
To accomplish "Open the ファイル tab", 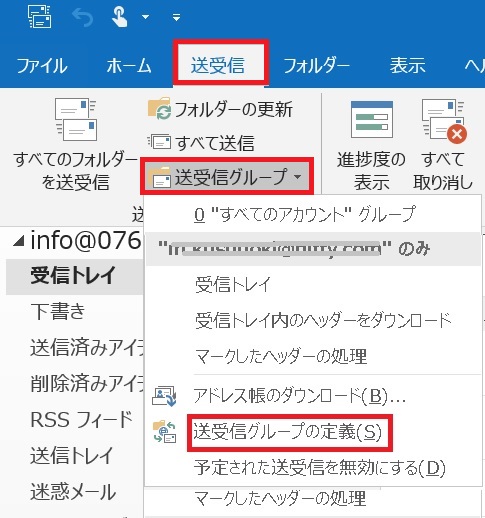I will point(42,65).
